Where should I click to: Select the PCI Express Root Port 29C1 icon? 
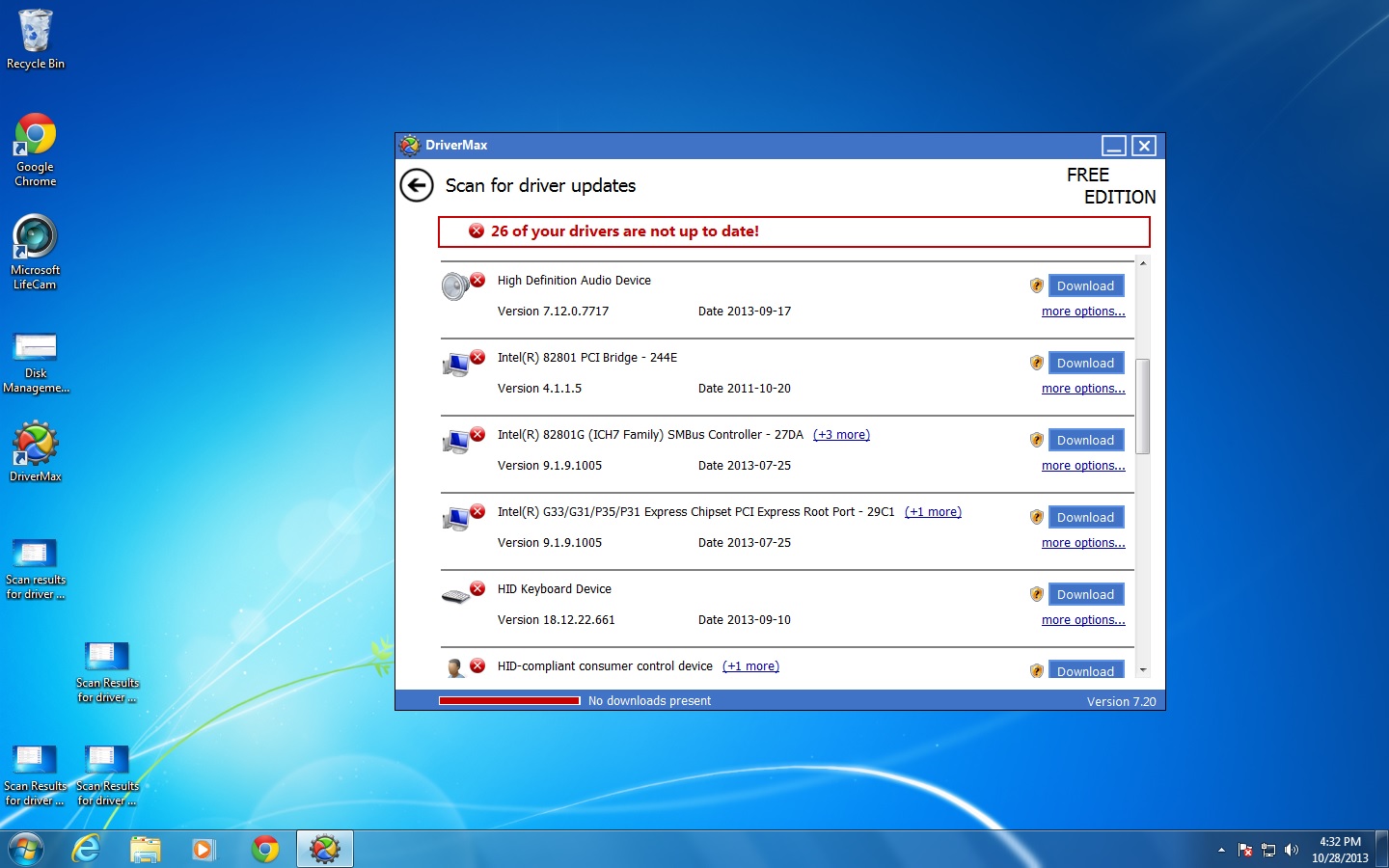[x=455, y=519]
